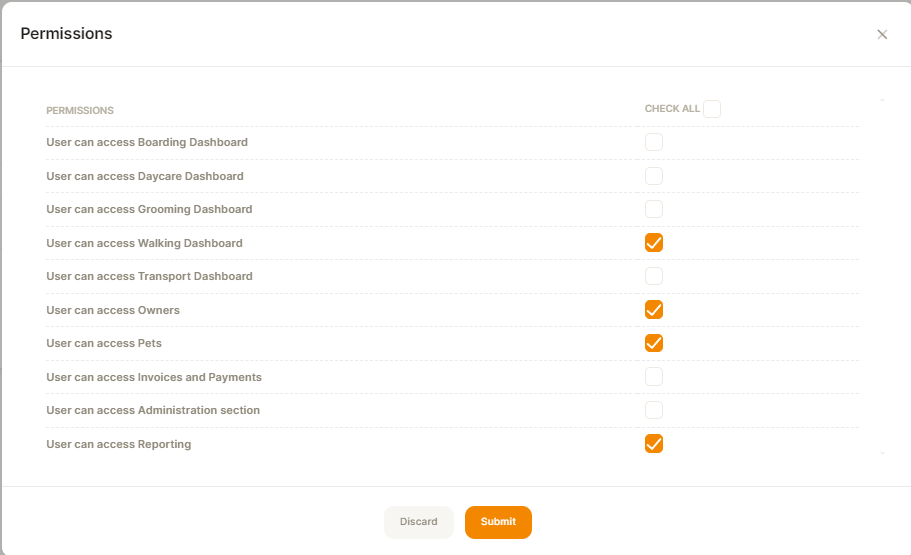Enable Administration section access checkbox

(x=654, y=410)
